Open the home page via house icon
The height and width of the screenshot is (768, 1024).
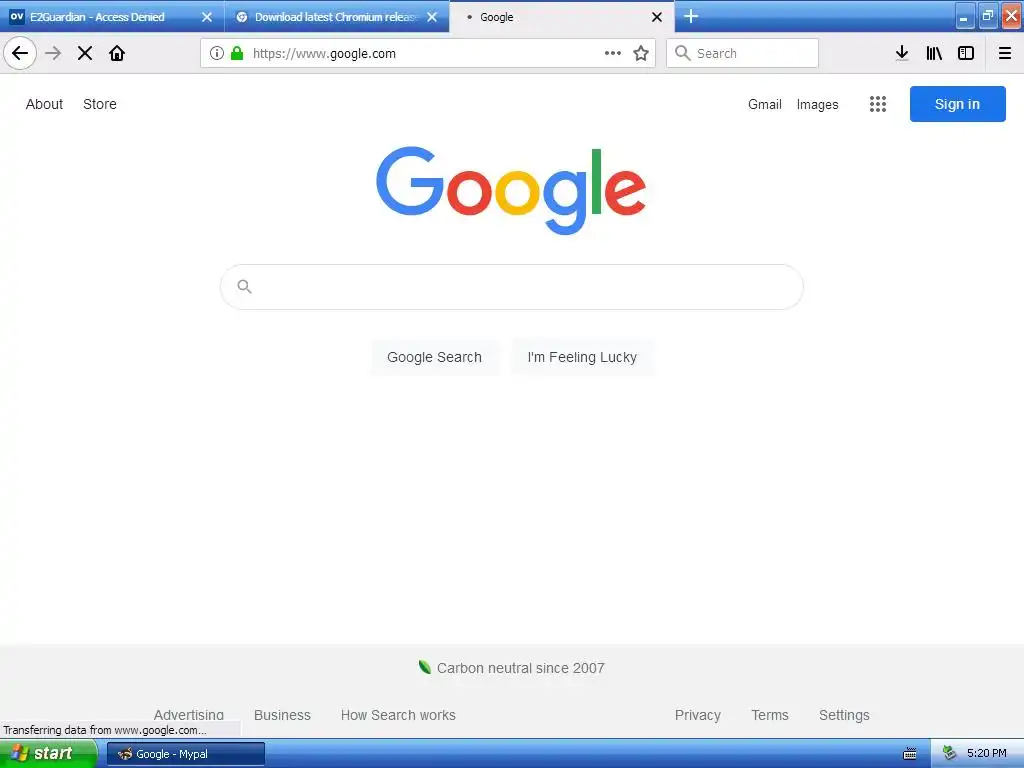117,53
